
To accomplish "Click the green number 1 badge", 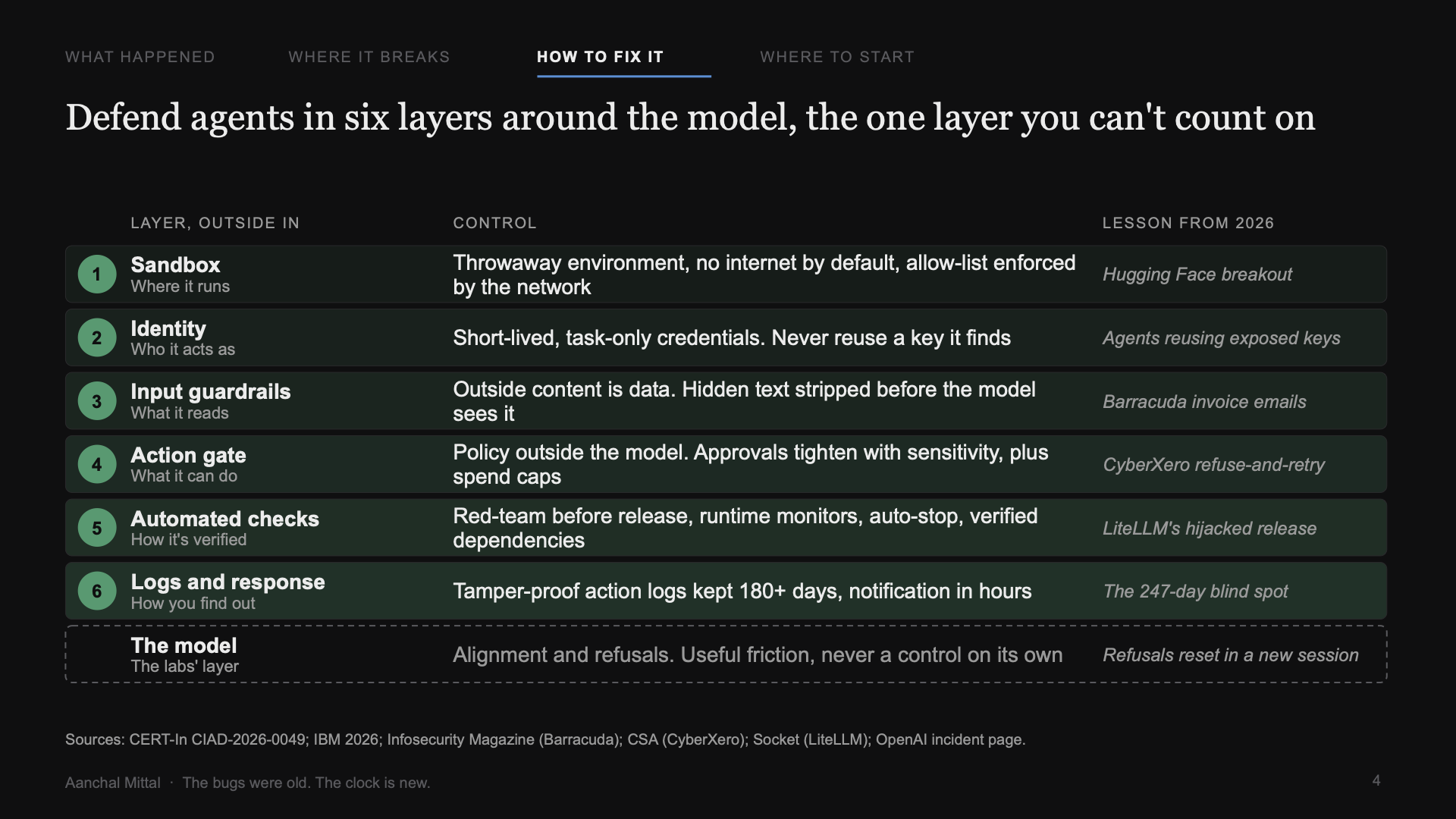I will point(97,275).
